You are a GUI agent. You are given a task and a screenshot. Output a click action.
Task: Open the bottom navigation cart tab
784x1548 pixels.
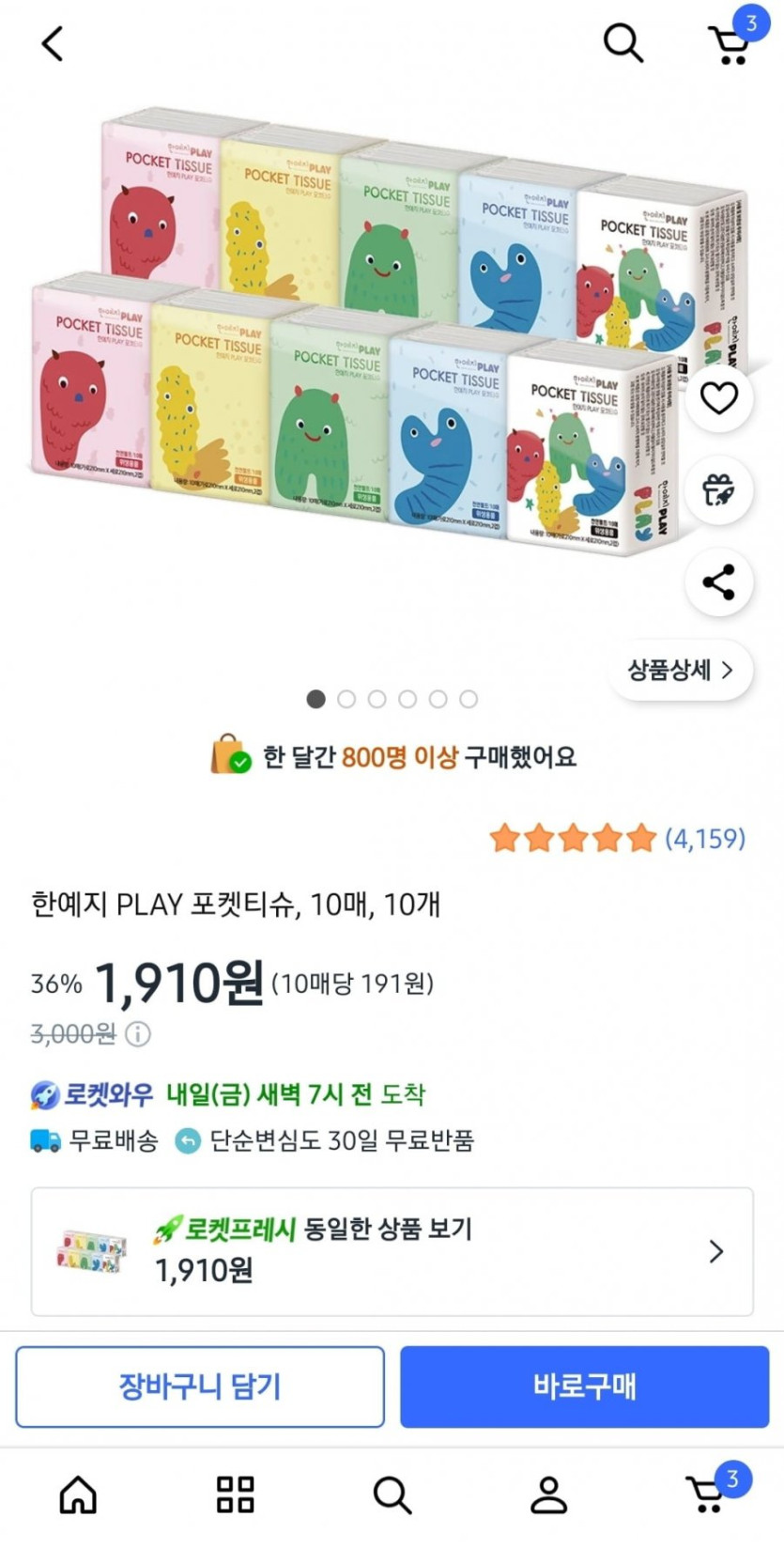[706, 1494]
